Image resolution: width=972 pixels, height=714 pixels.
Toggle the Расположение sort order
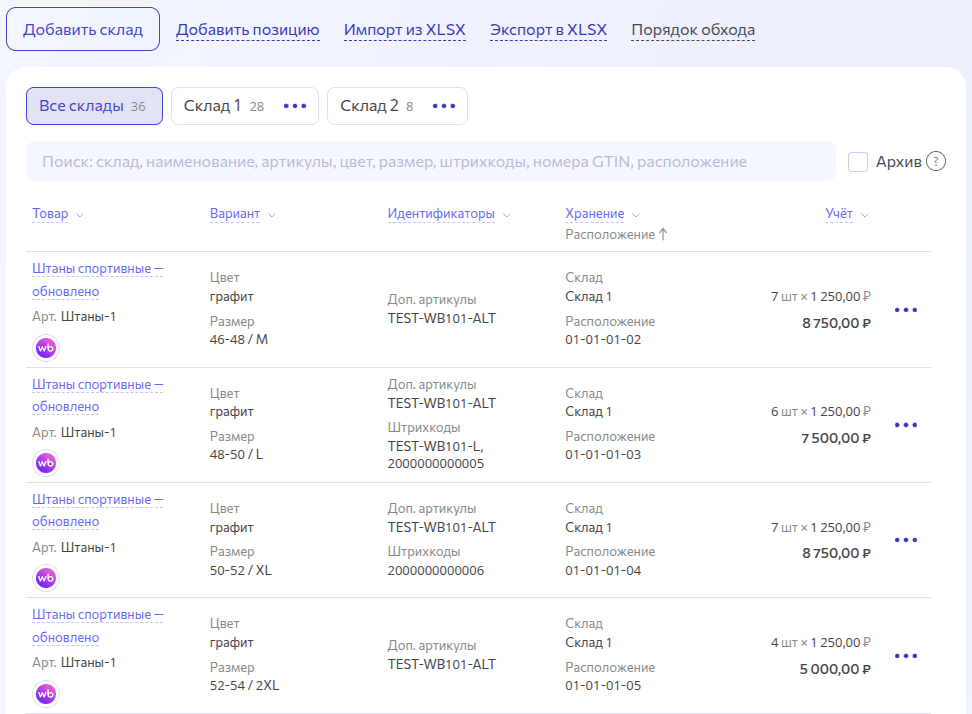(x=616, y=234)
